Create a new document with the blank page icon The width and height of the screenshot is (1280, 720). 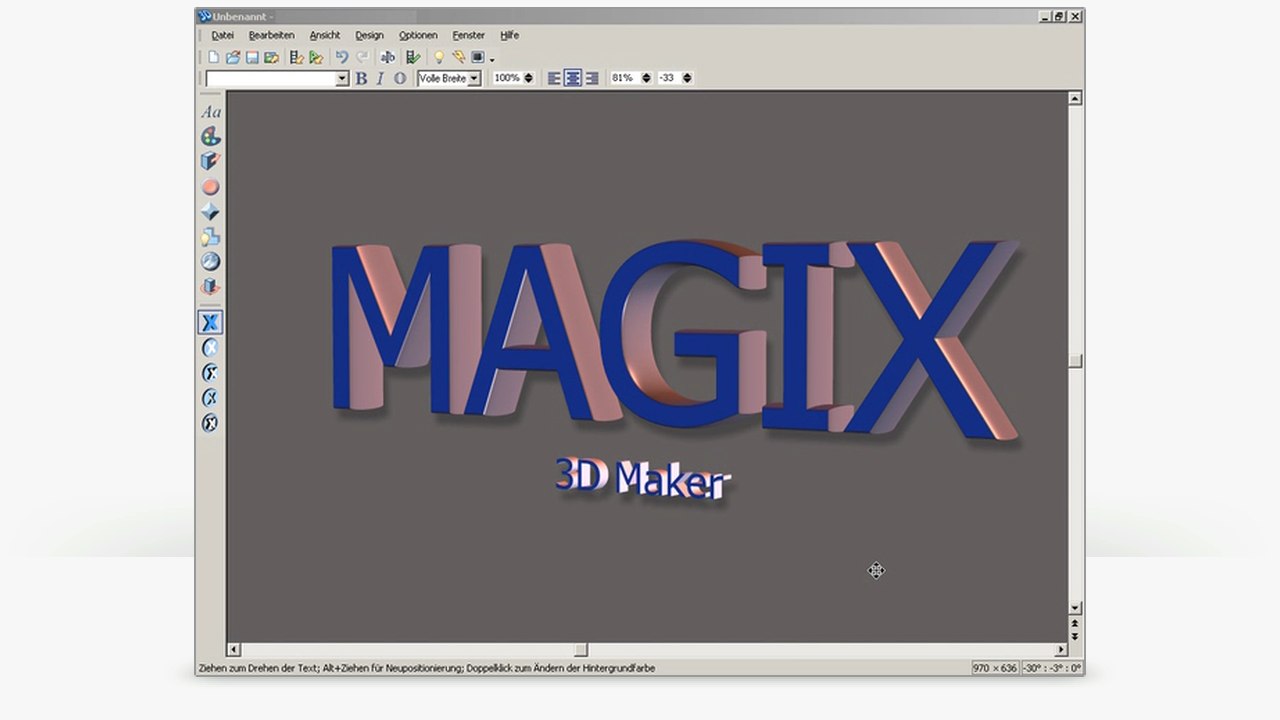tap(213, 58)
